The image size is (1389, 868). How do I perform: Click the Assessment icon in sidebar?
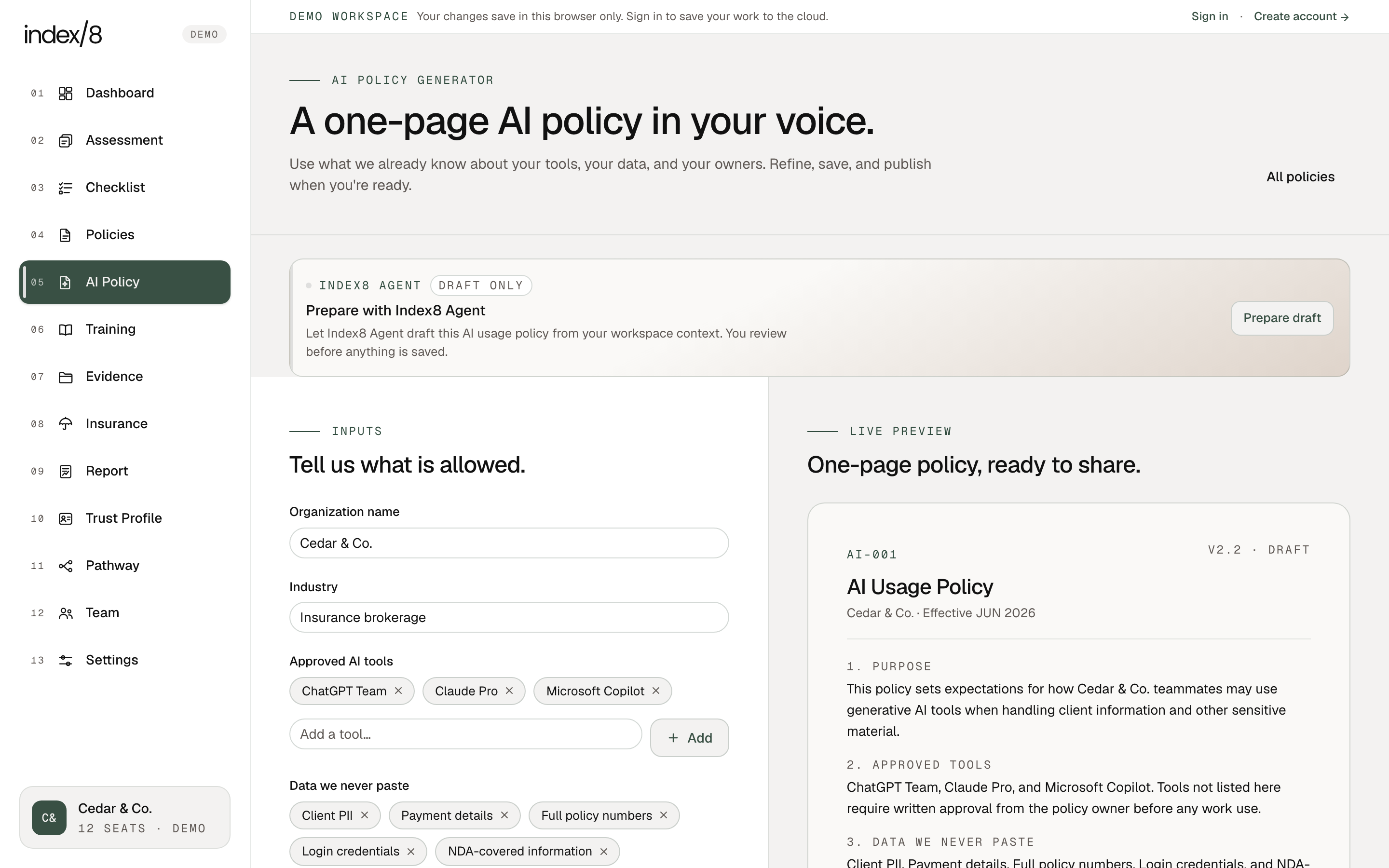pos(66,141)
